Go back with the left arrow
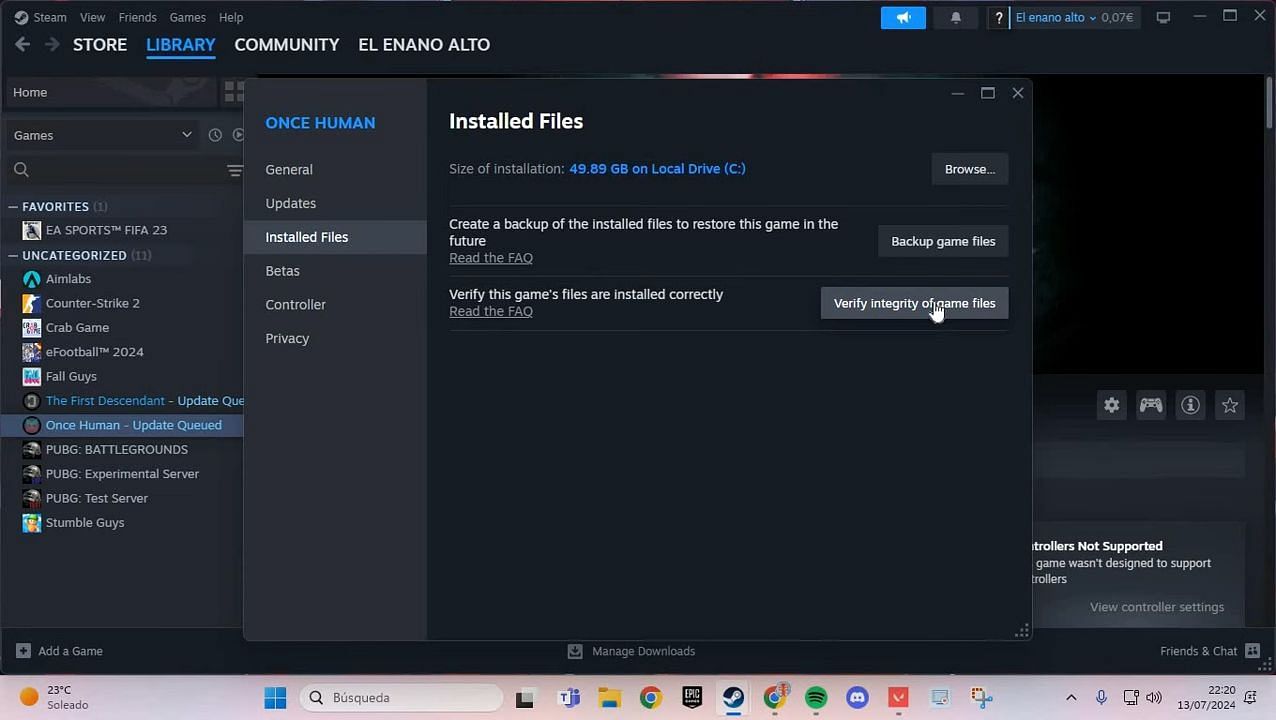 pyautogui.click(x=22, y=44)
